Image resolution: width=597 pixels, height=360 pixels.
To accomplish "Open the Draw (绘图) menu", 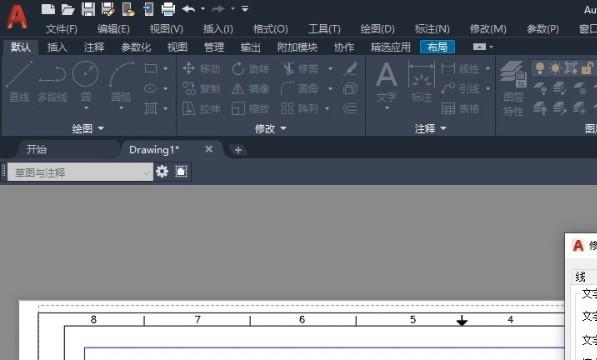I will (377, 29).
